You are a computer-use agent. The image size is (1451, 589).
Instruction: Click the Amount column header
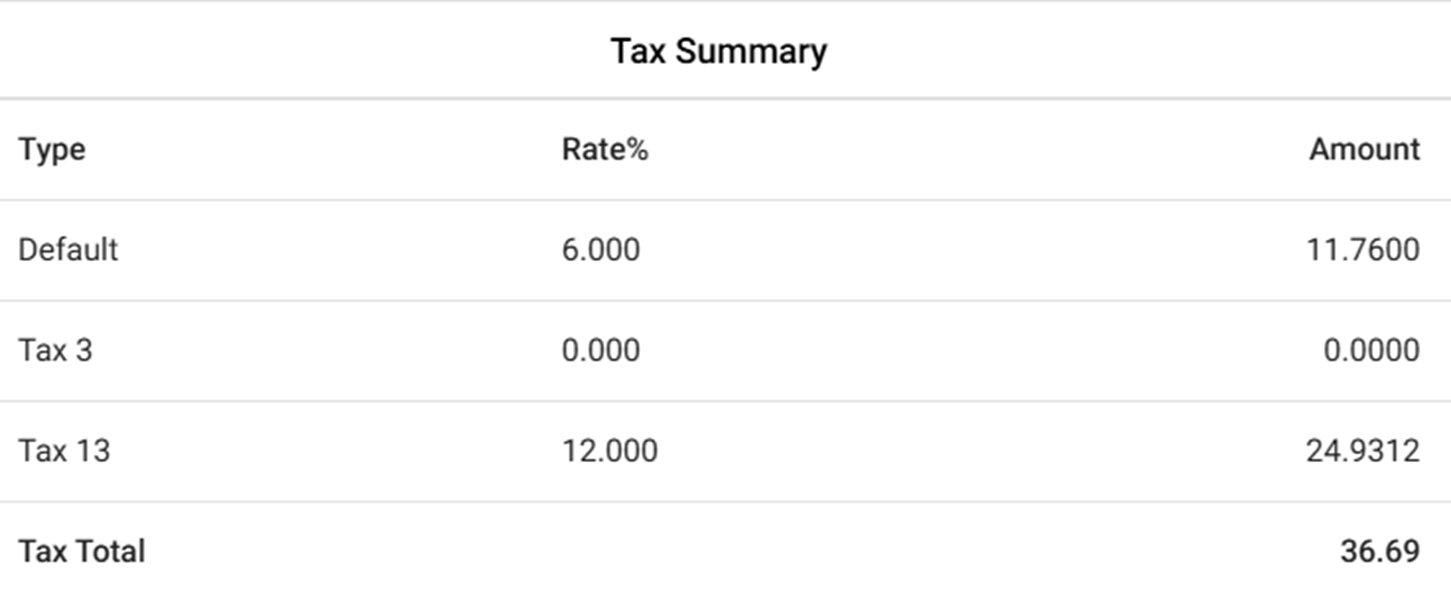click(1364, 150)
